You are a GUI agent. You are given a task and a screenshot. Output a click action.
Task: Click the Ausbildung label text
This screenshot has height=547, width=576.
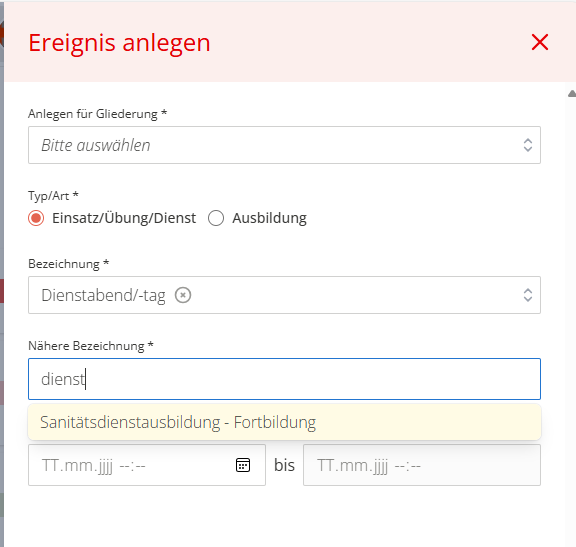pyautogui.click(x=269, y=218)
